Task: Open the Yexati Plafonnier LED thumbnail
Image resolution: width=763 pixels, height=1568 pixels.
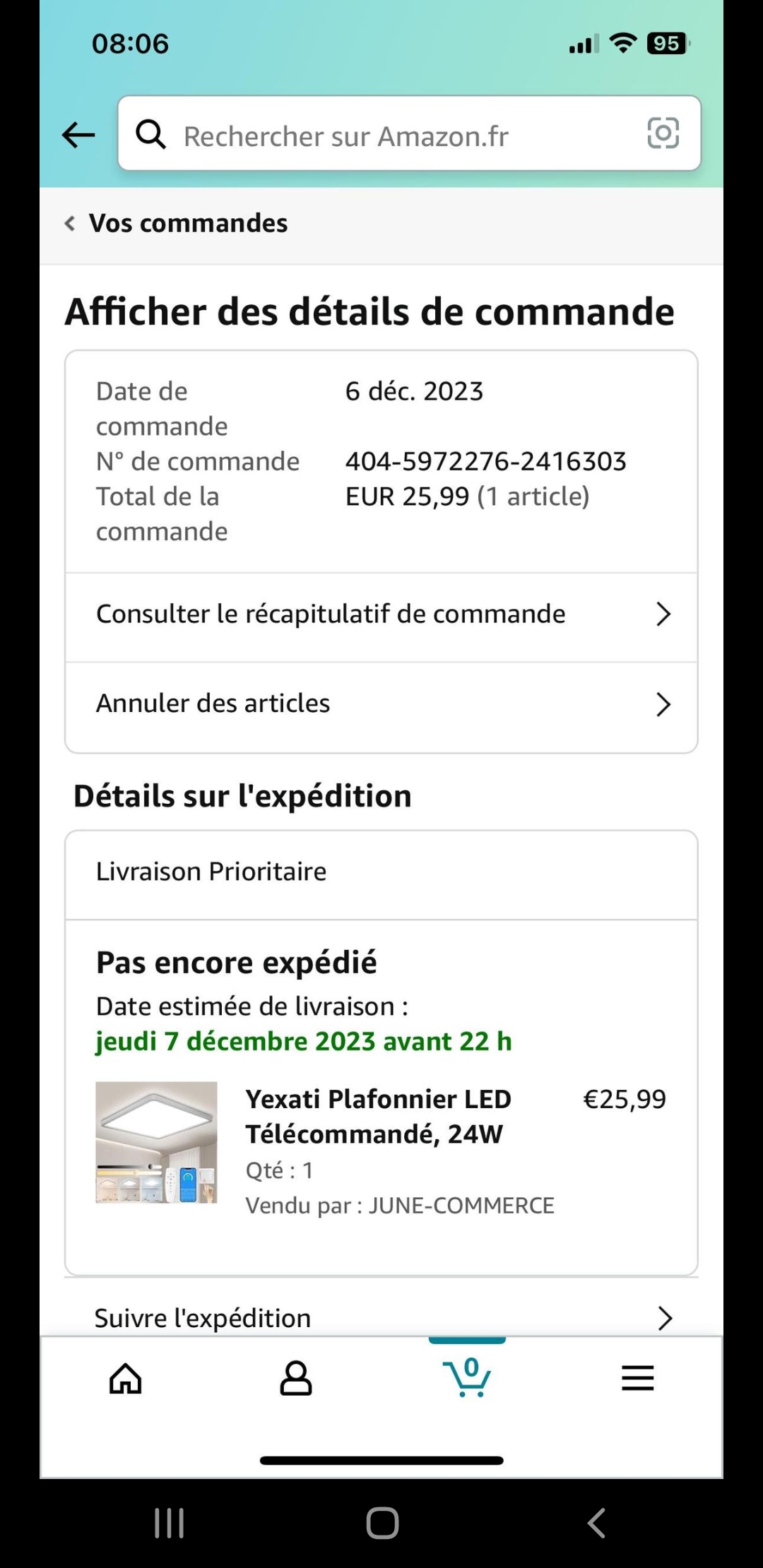Action: point(157,1142)
